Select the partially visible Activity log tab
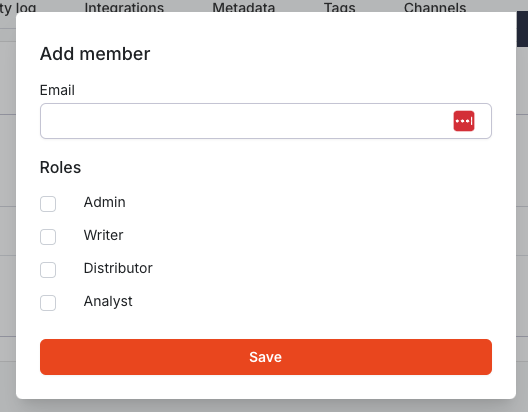Image resolution: width=528 pixels, height=412 pixels. [x=18, y=7]
